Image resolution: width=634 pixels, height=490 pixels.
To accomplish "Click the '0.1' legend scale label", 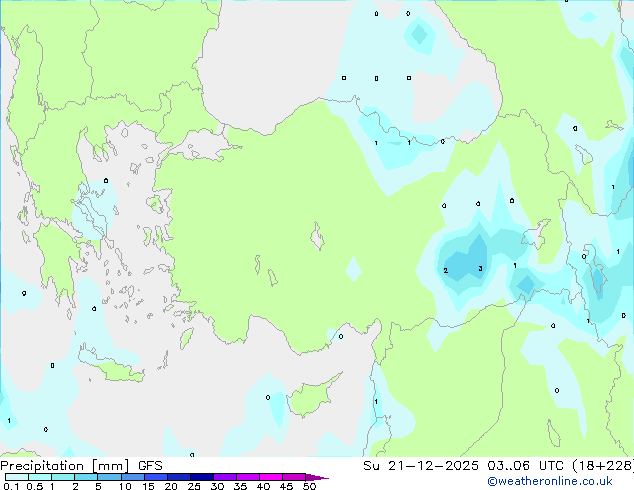I will (11, 486).
